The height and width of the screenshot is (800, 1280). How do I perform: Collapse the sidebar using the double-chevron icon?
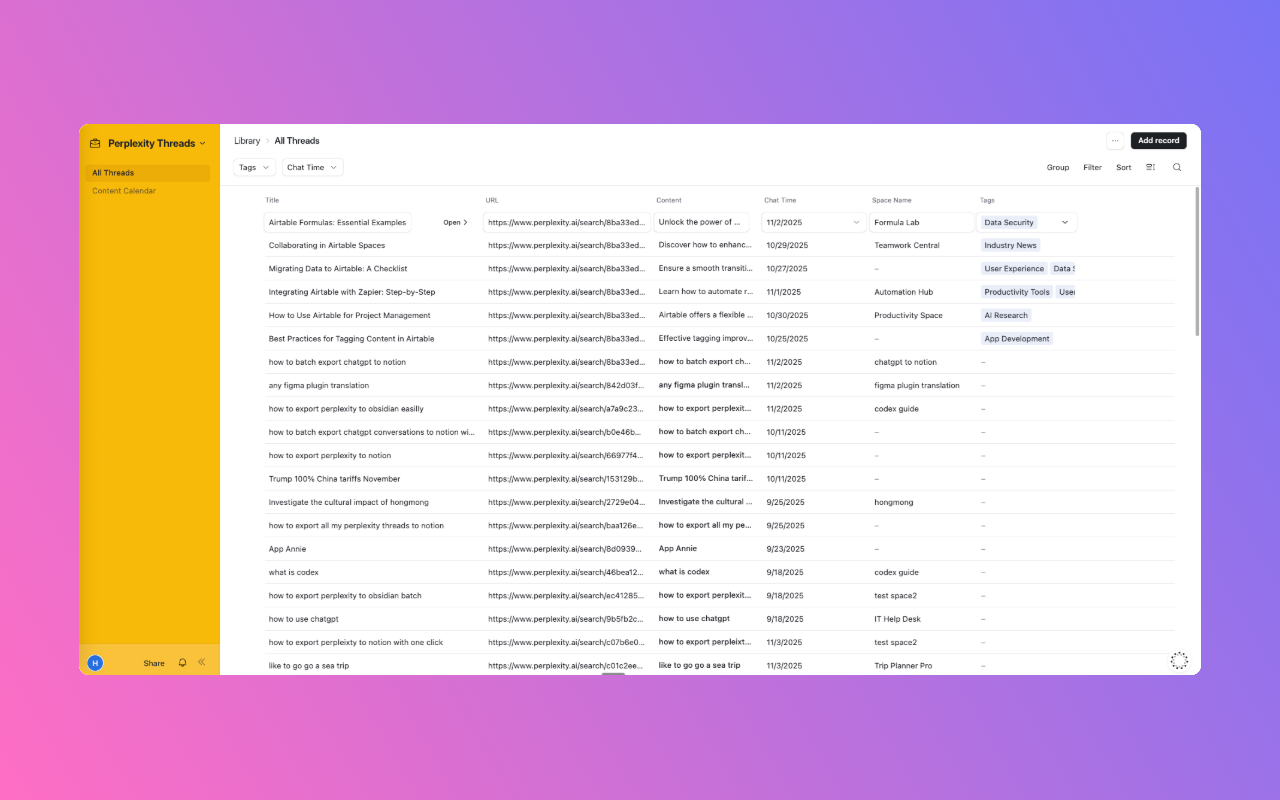[201, 662]
